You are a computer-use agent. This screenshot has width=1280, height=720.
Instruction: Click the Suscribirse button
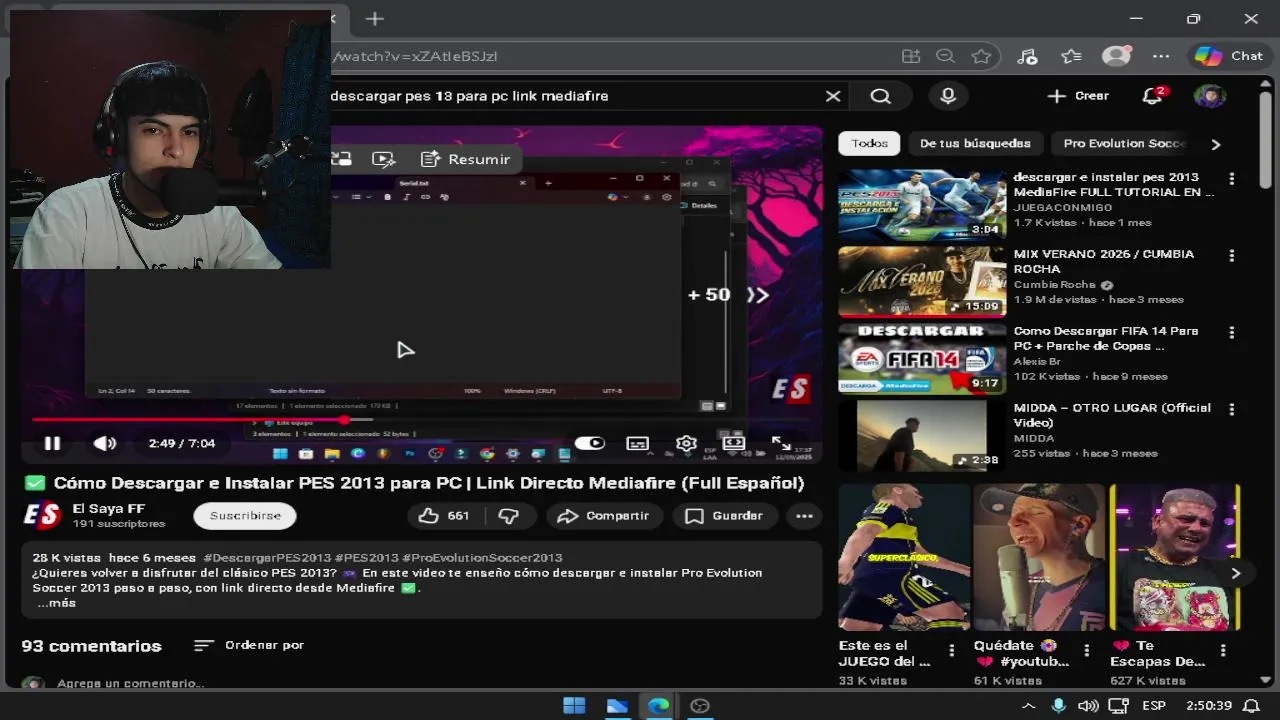245,516
